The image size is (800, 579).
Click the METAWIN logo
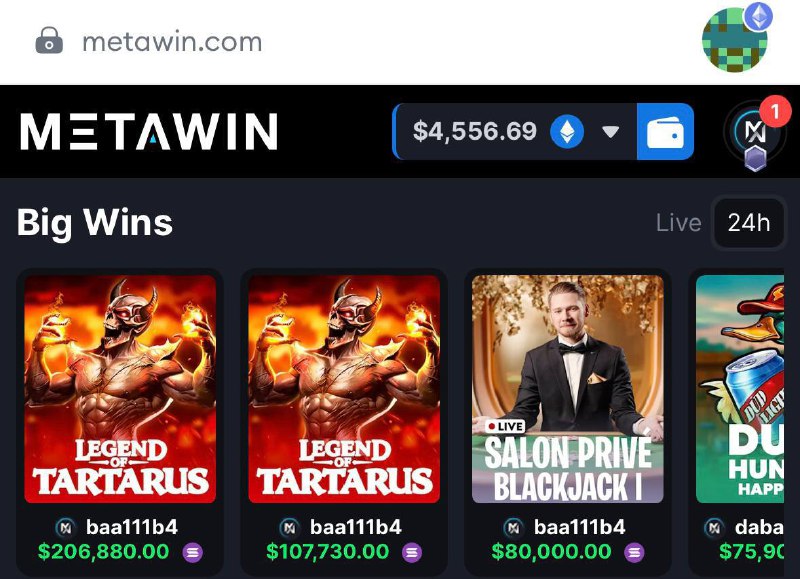pos(149,132)
